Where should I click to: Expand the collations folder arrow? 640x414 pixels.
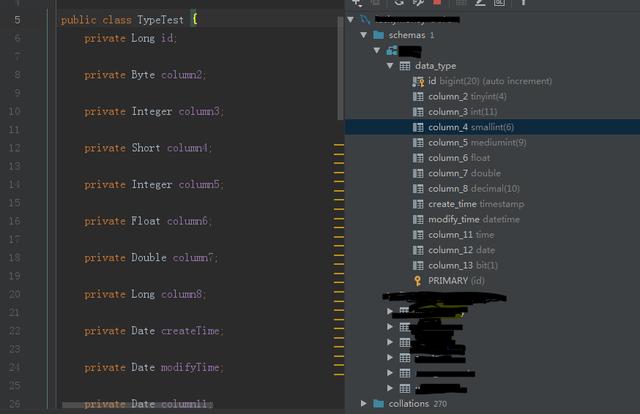pos(364,404)
